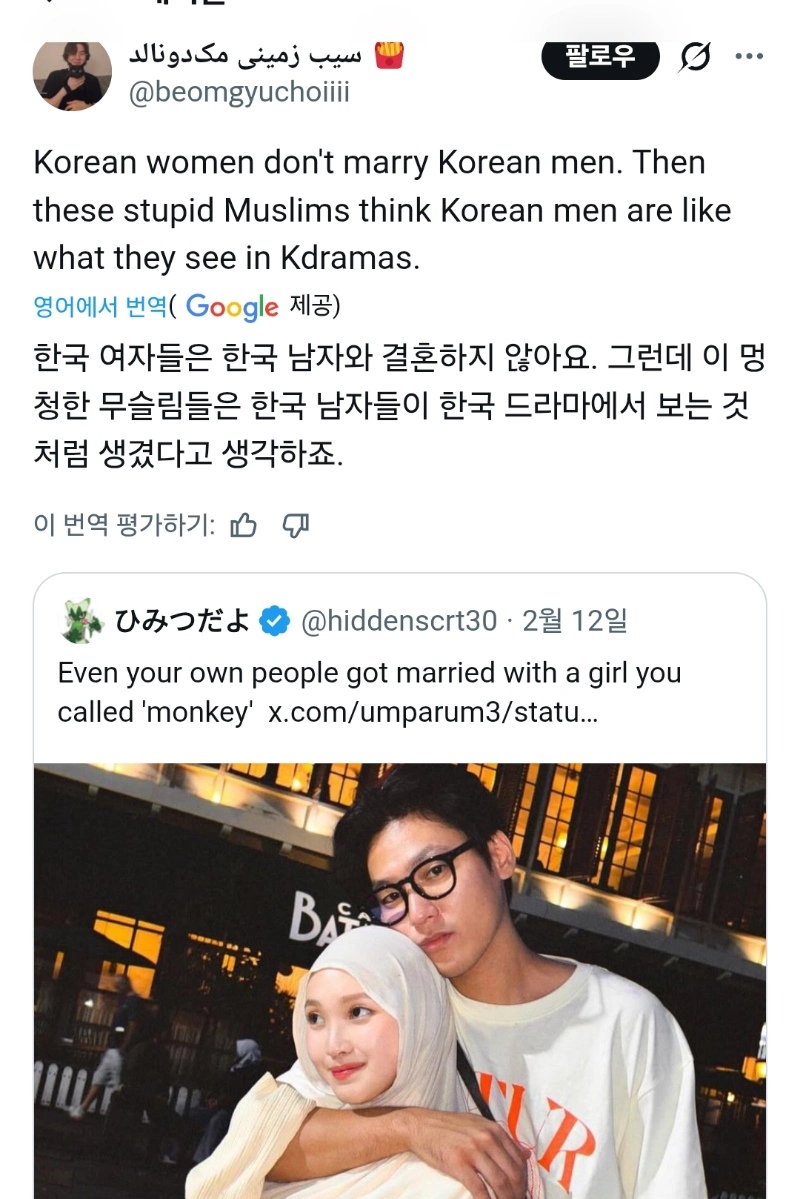This screenshot has height=1199, width=800.
Task: Tap the blue verified badge icon
Action: pos(274,622)
